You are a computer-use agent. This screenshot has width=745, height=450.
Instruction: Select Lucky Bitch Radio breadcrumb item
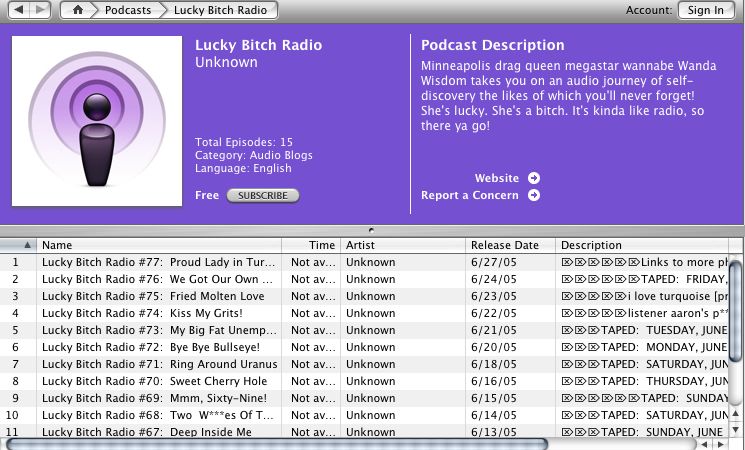[x=220, y=10]
